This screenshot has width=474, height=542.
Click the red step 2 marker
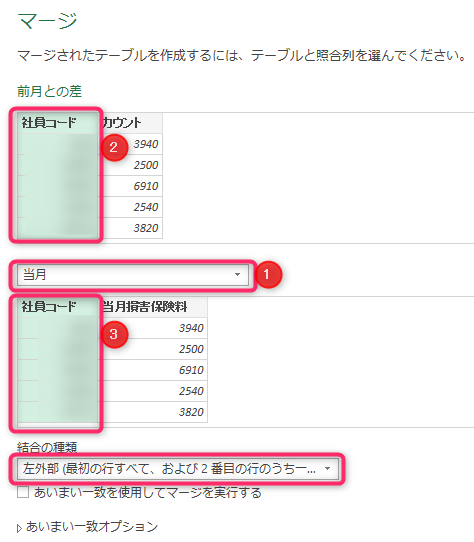point(114,148)
